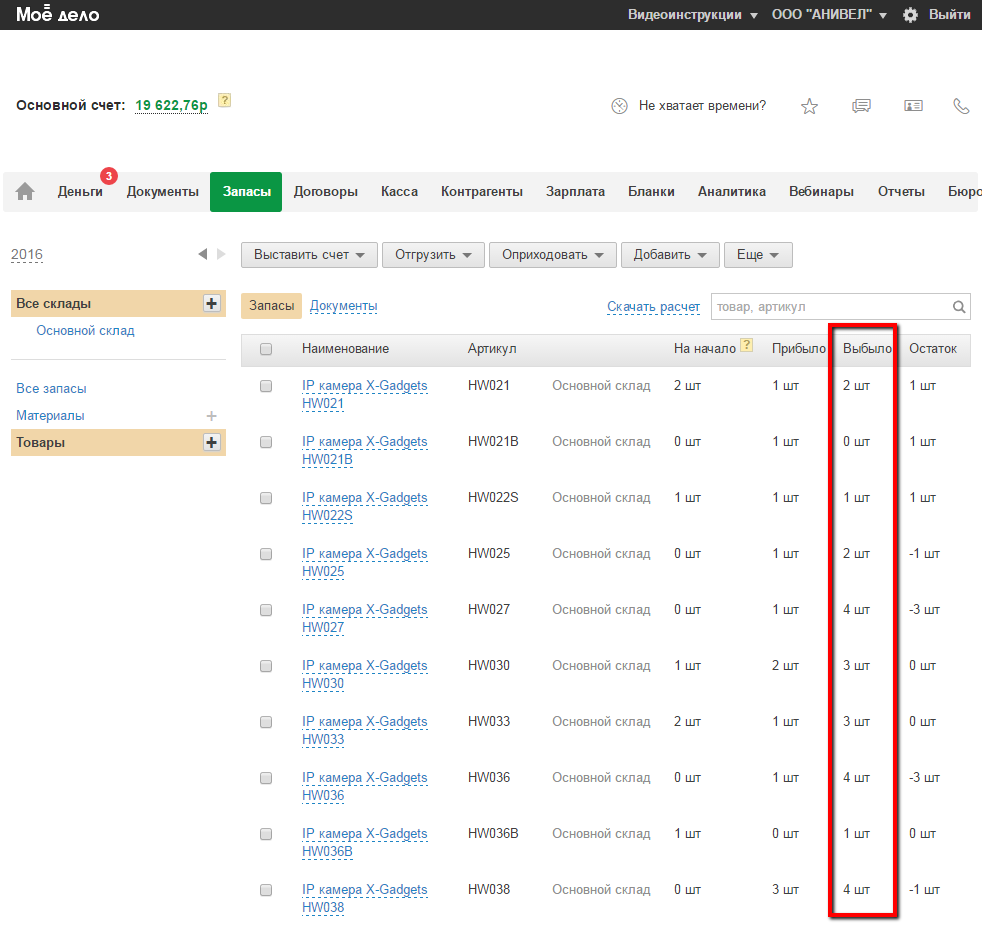Switch to the Документы sub-tab
Image resolution: width=982 pixels, height=940 pixels.
343,306
